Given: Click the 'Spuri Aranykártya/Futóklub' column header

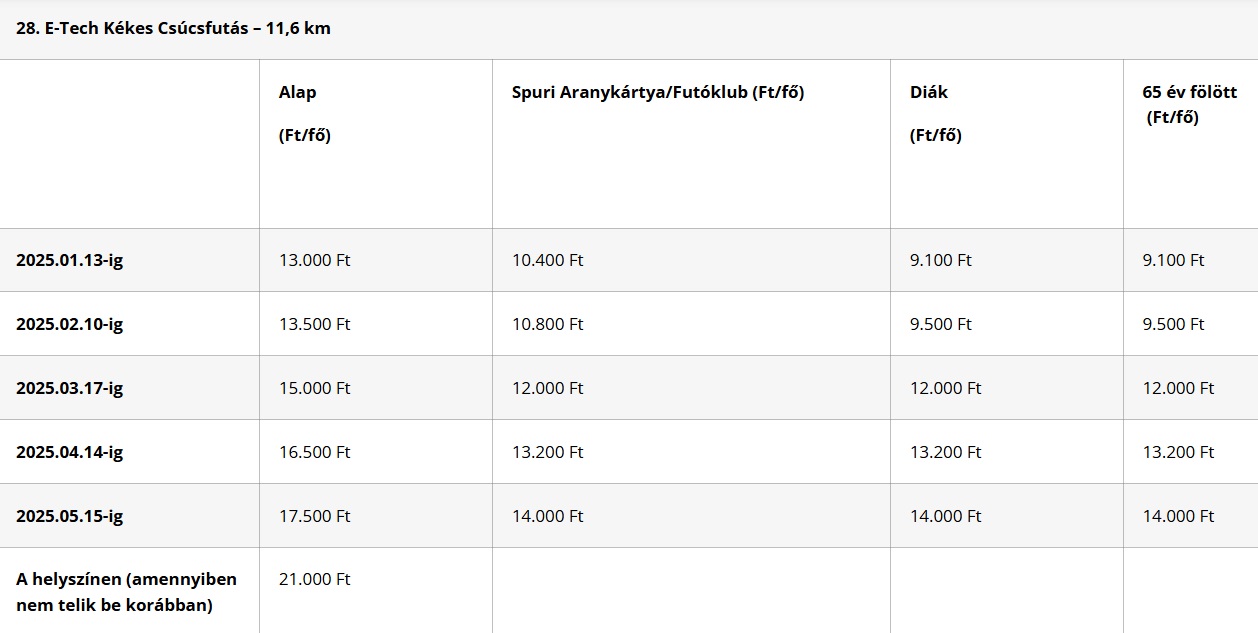Looking at the screenshot, I should (x=658, y=92).
